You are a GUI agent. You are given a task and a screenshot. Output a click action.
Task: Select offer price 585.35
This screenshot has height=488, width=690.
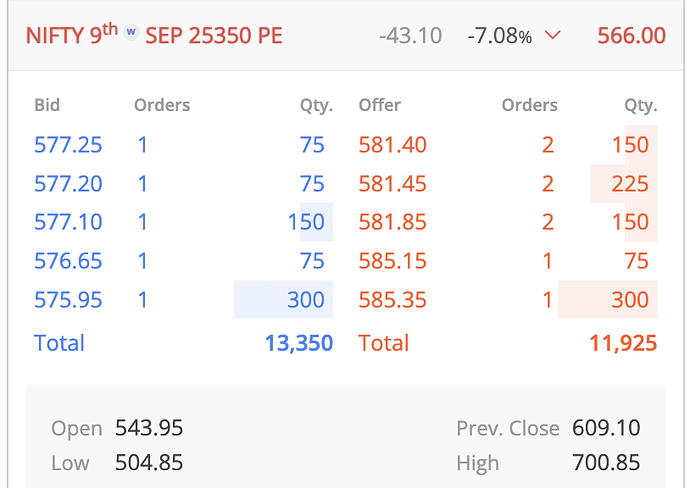point(392,299)
